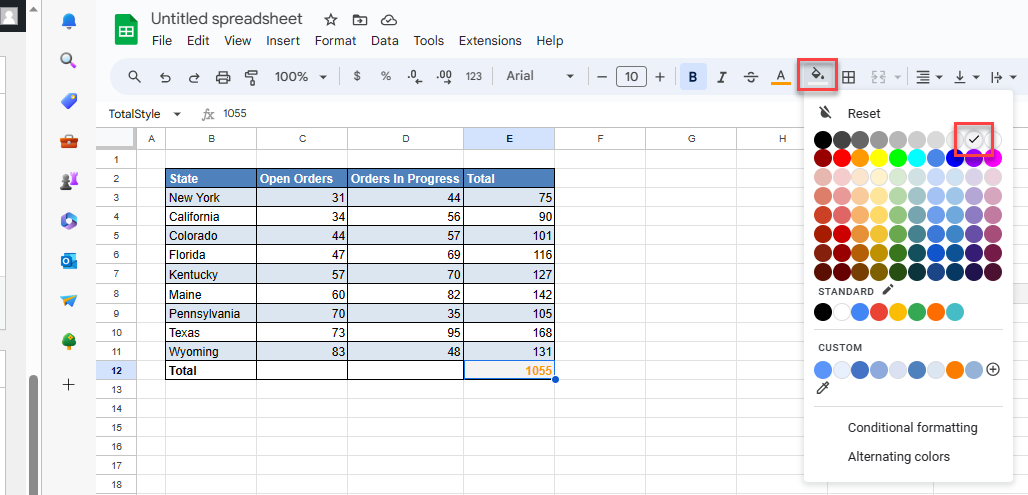This screenshot has width=1028, height=495.
Task: Click Conditional formatting option
Action: click(x=912, y=427)
